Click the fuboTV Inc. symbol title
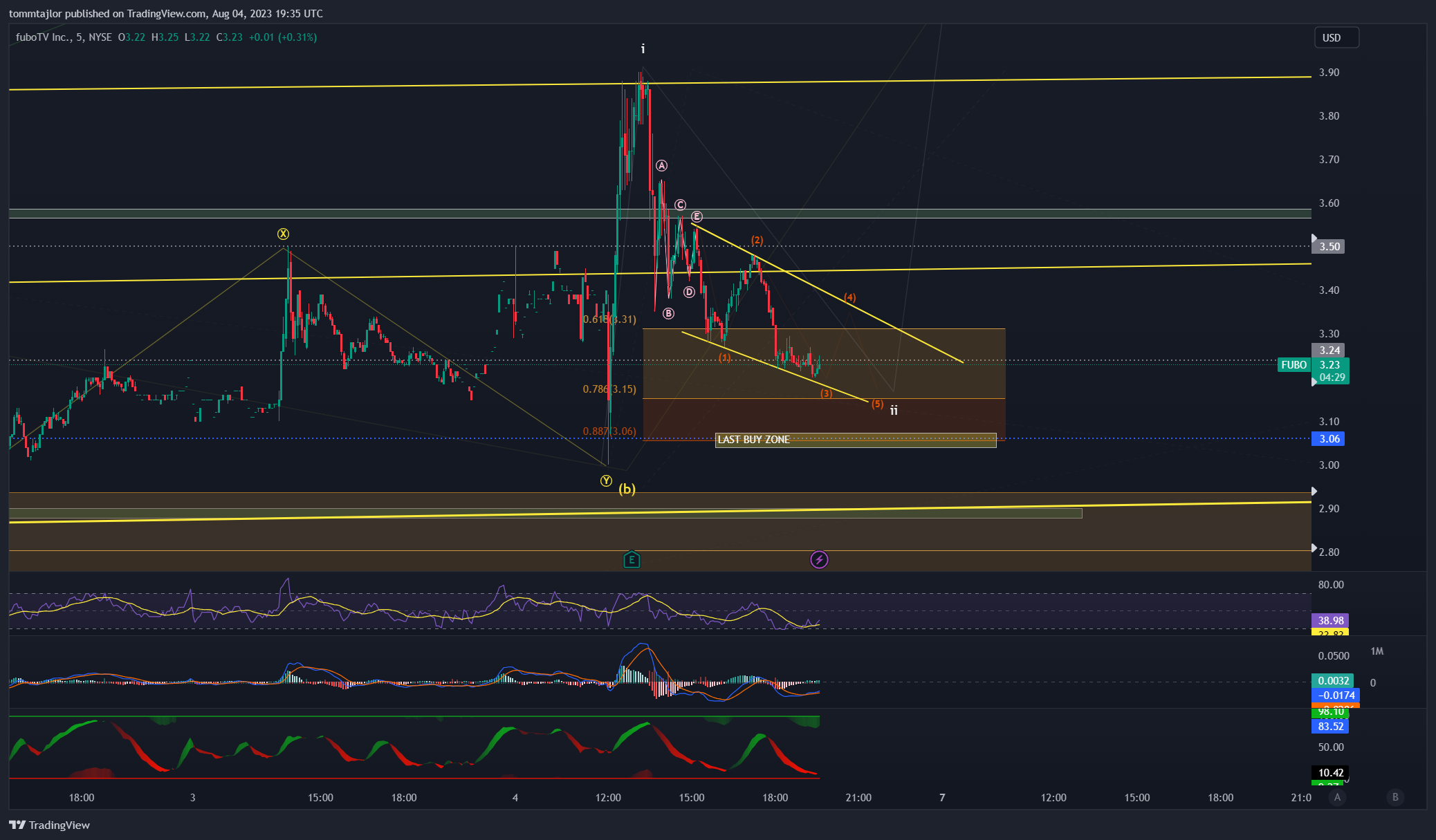Image resolution: width=1436 pixels, height=840 pixels. click(43, 37)
